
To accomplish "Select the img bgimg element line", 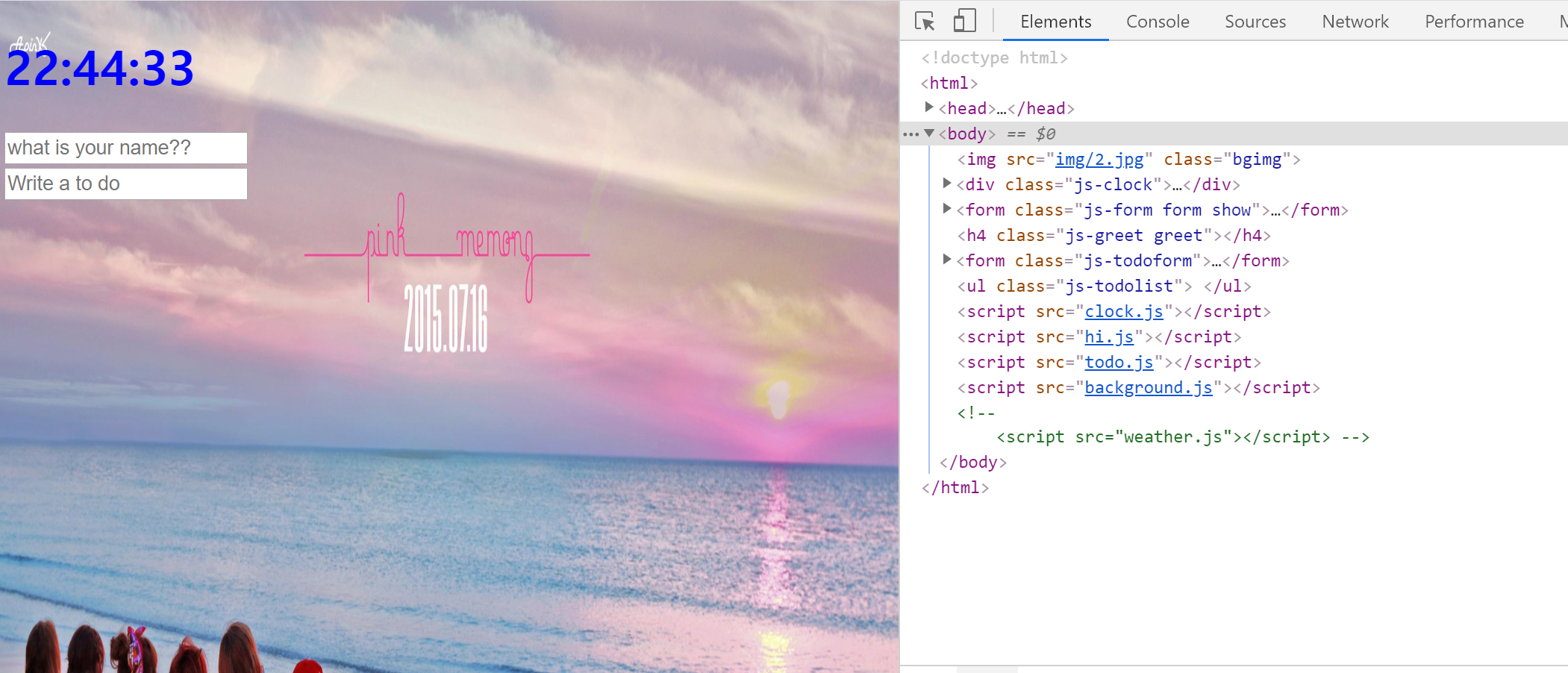I will point(1128,159).
